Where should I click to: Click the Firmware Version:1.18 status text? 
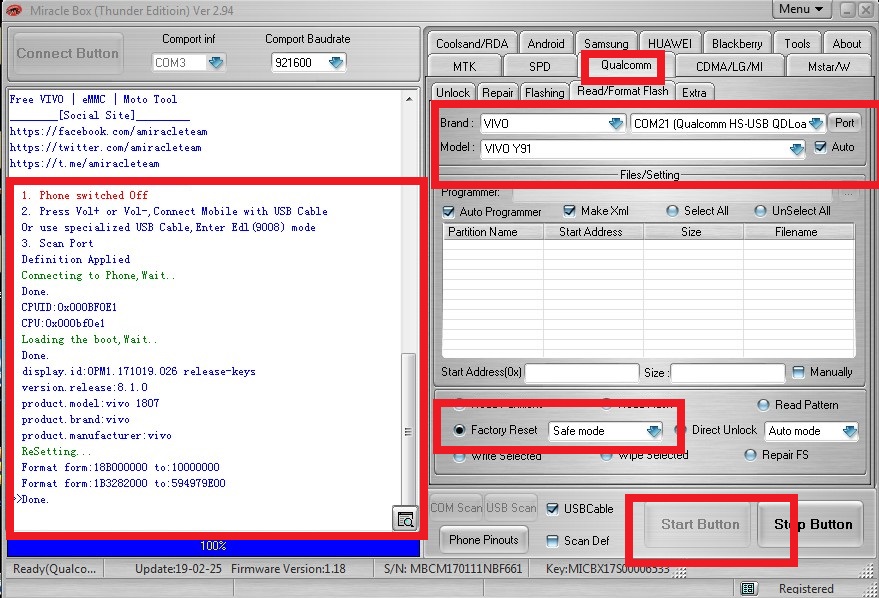point(288,569)
